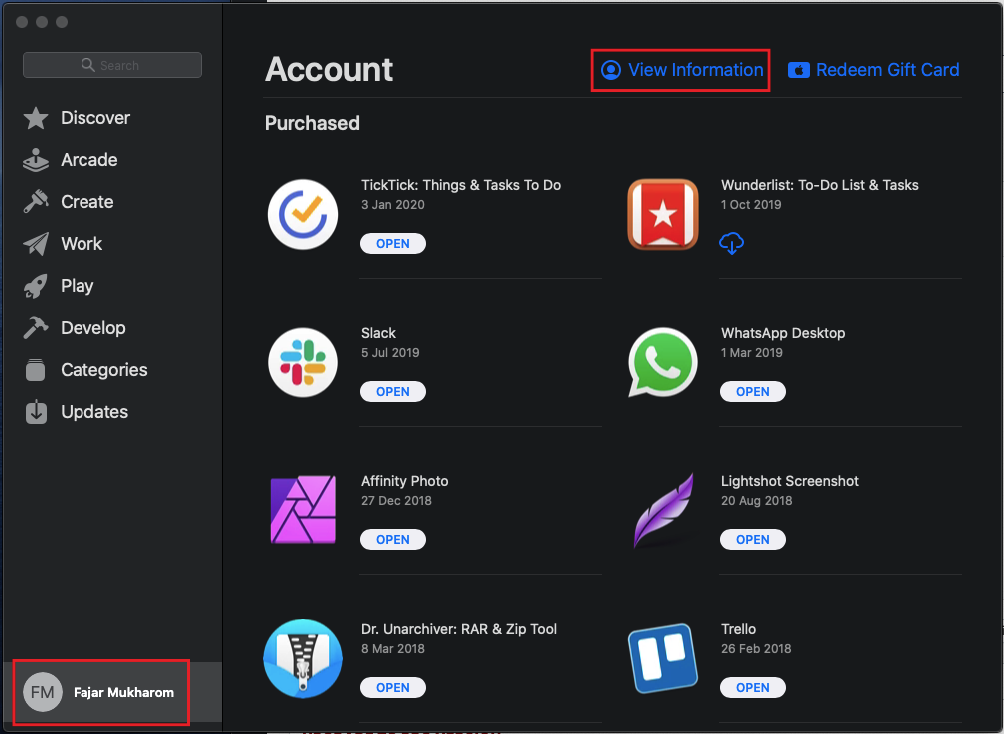Click the FM profile avatar
This screenshot has width=1004, height=734.
coord(43,692)
